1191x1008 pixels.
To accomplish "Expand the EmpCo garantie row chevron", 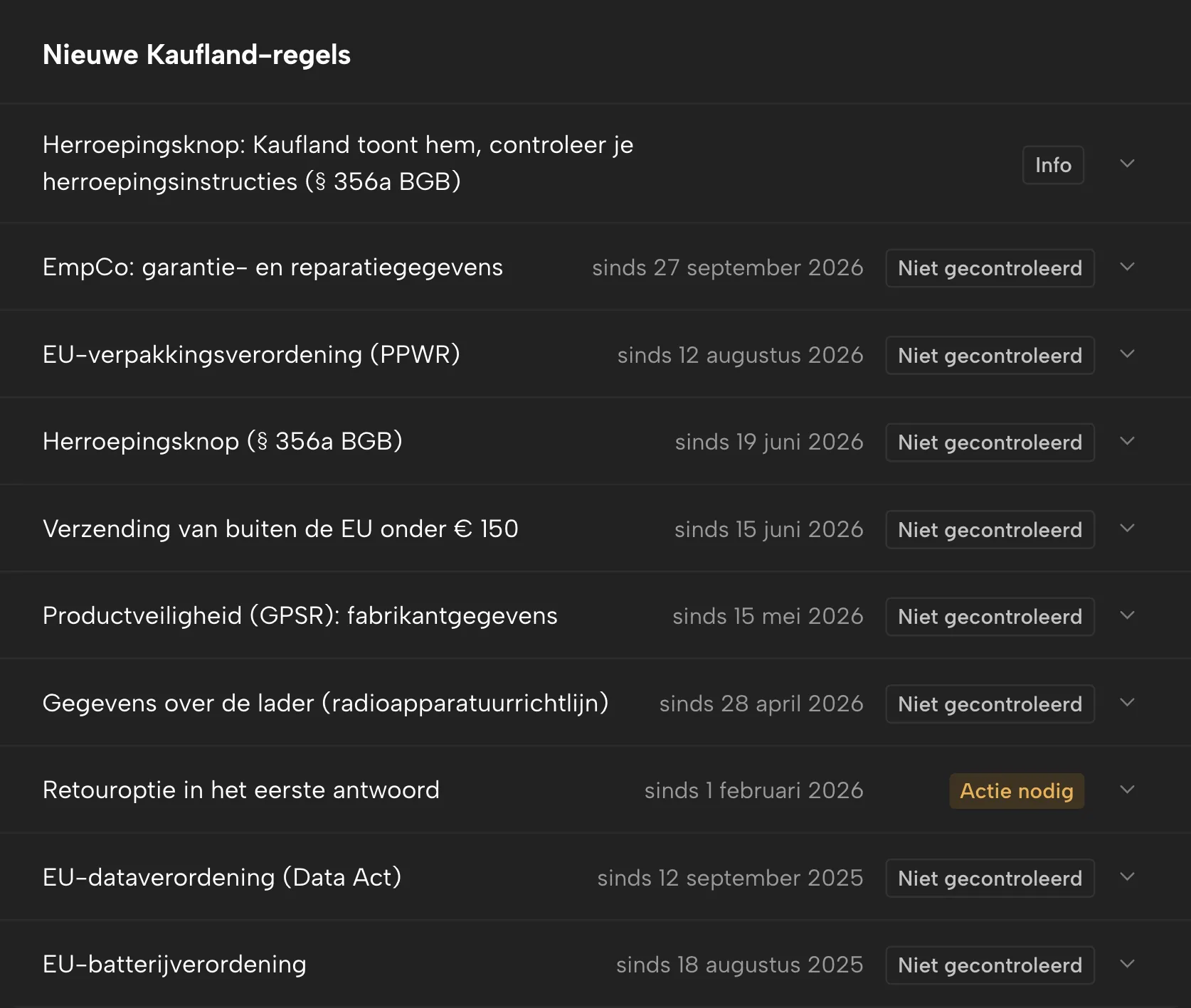I will (x=1127, y=267).
